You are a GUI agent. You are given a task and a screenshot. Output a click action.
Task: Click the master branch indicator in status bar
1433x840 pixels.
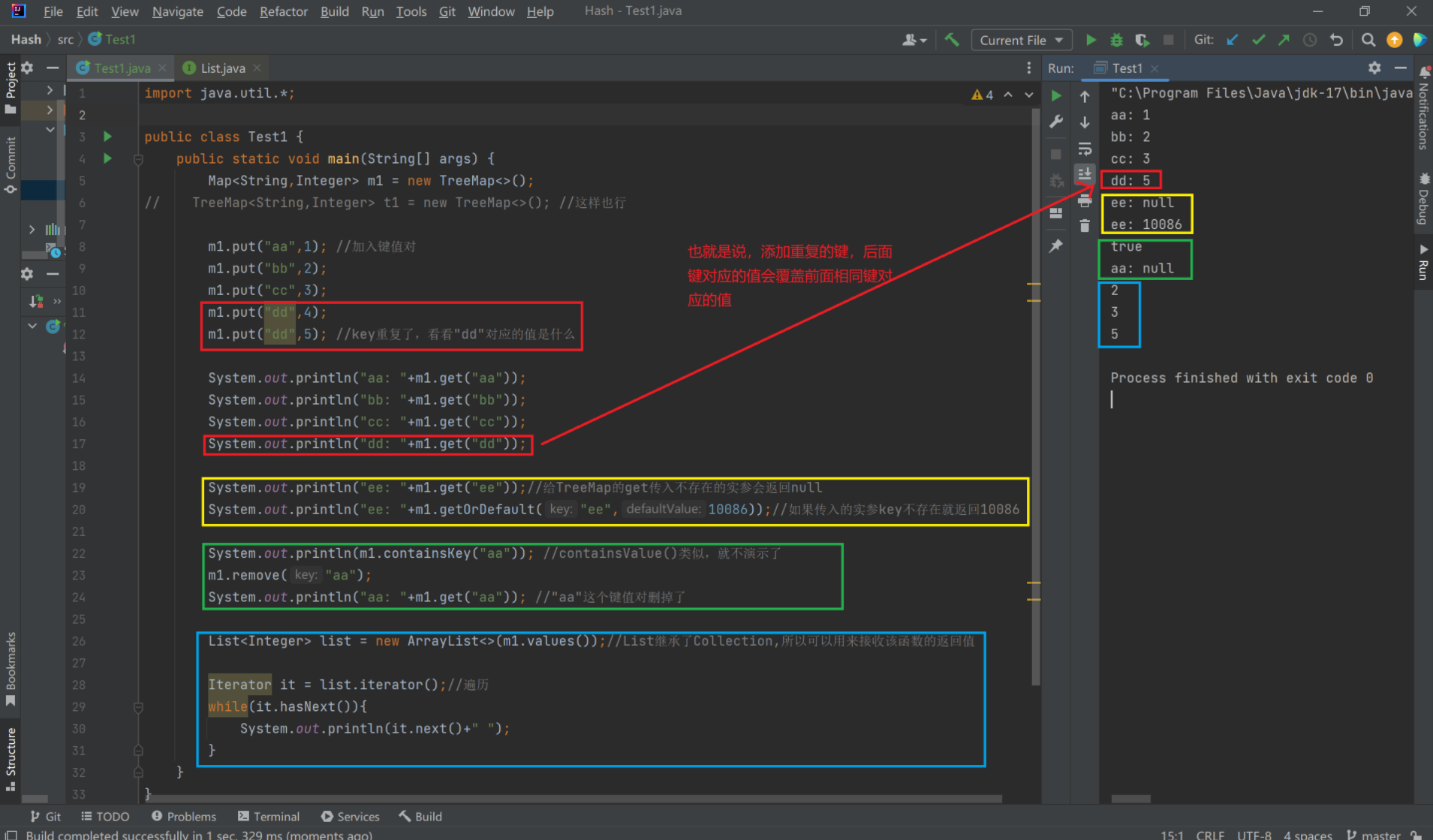1374,834
